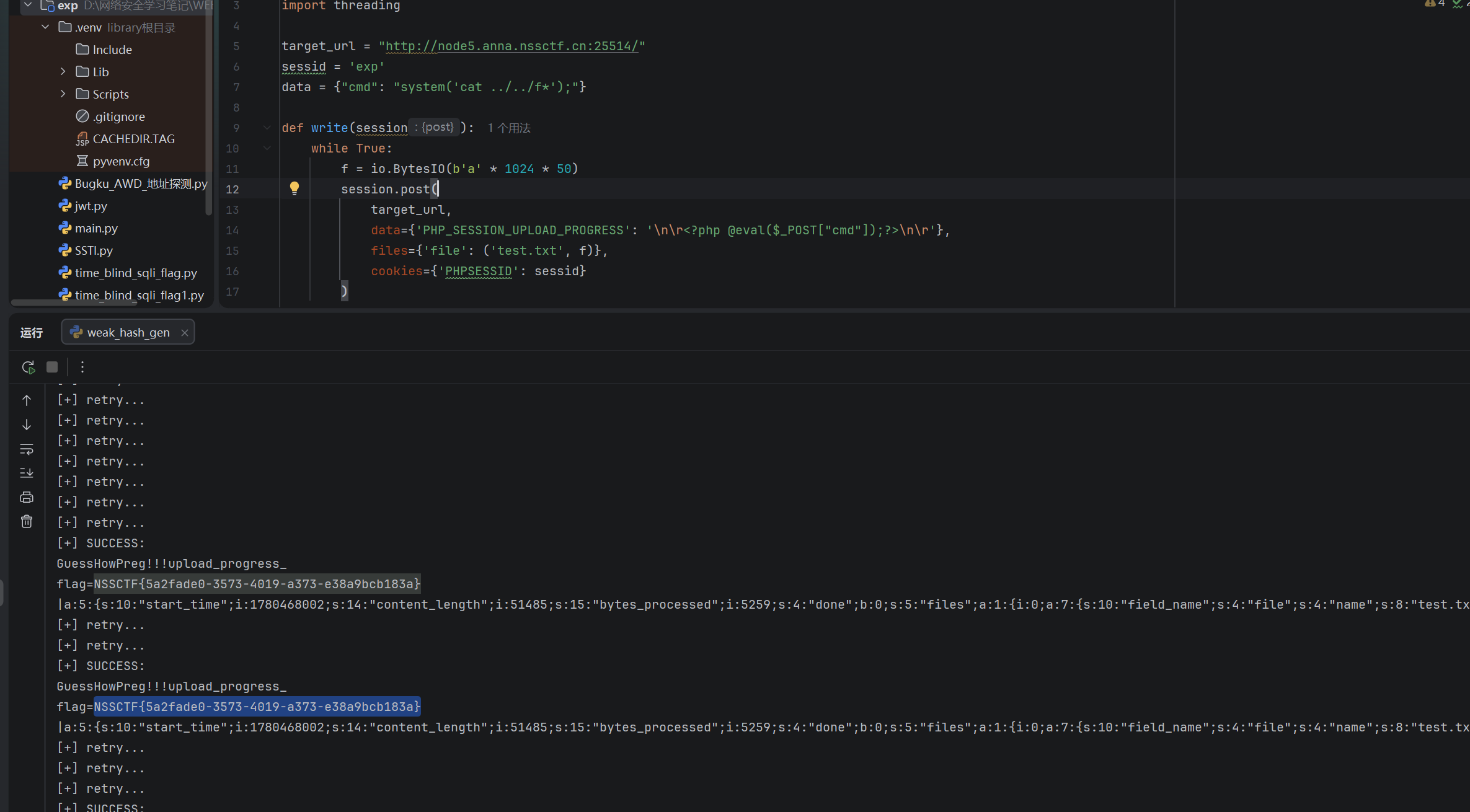Click the Scripts folder icon

(82, 94)
